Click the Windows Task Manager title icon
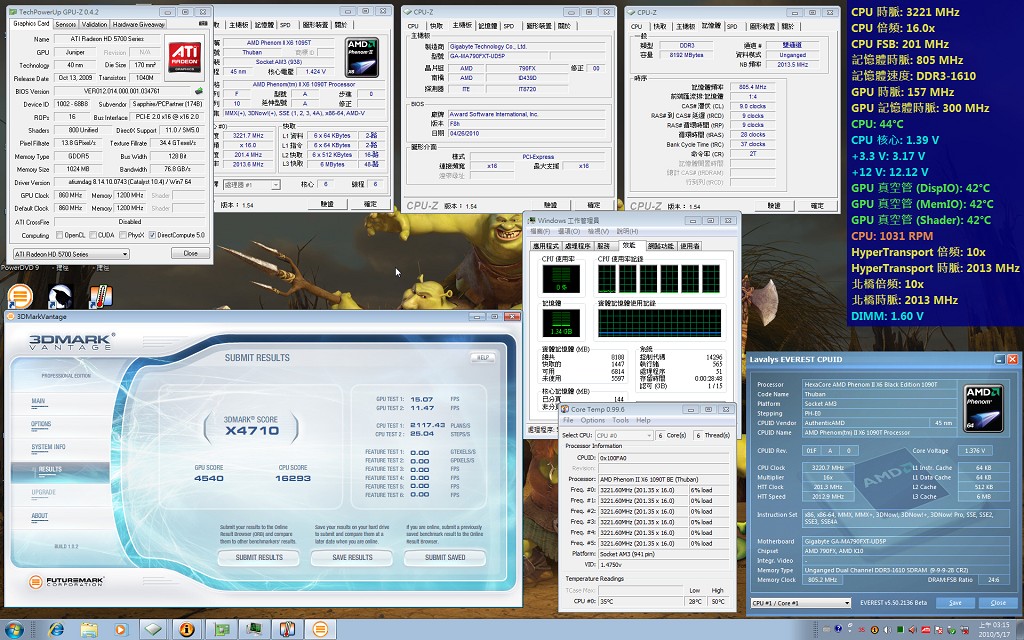1024x640 pixels. click(x=531, y=220)
